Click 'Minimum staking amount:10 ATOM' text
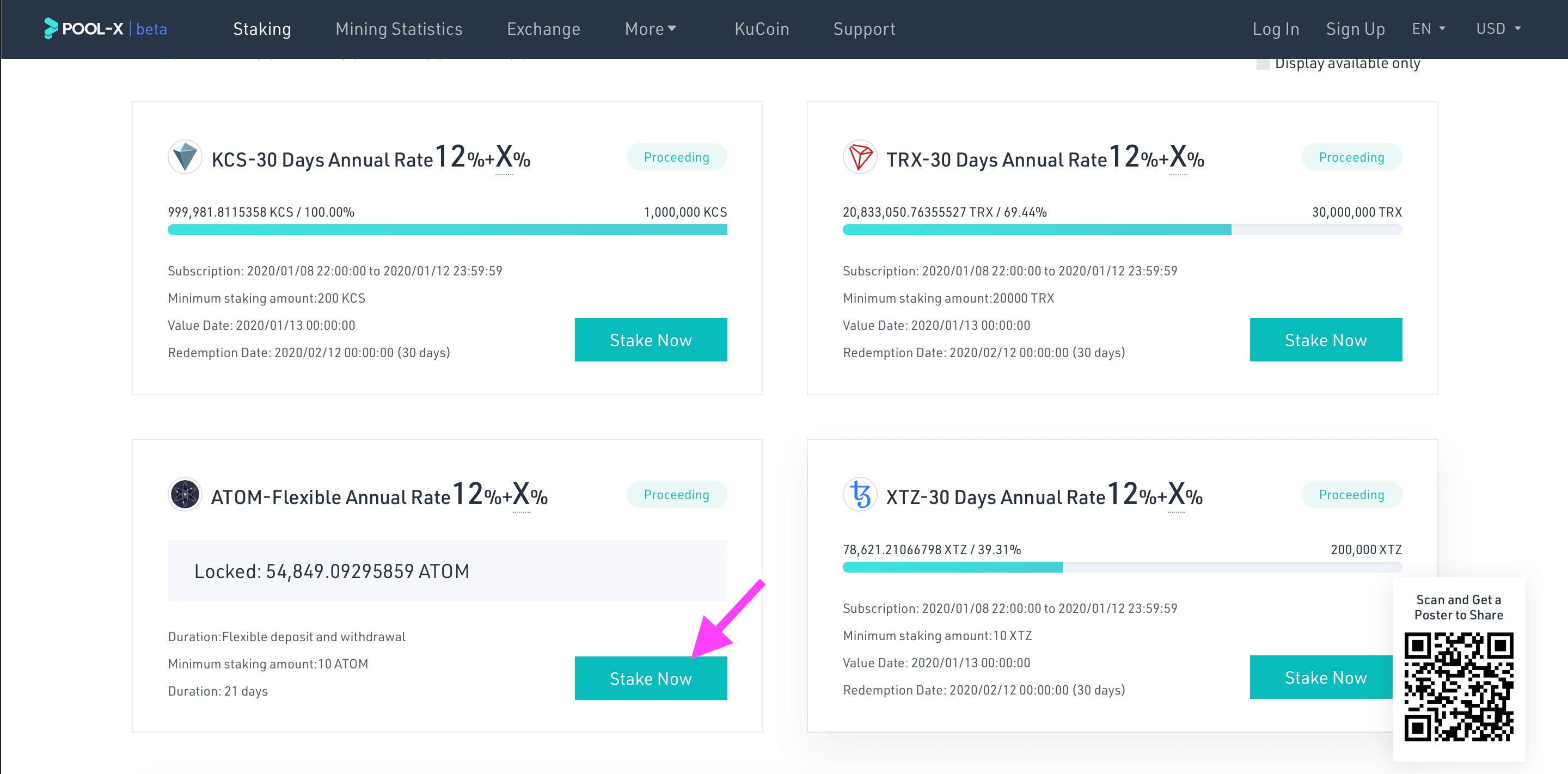This screenshot has height=774, width=1568. tap(268, 664)
